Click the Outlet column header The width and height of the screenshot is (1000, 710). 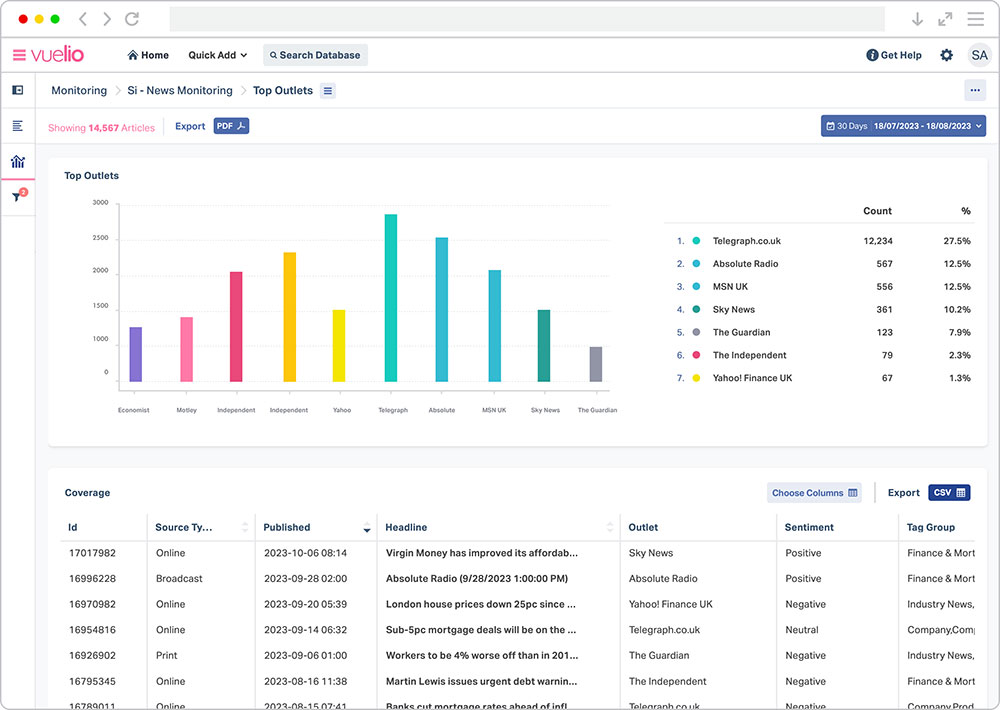643,528
